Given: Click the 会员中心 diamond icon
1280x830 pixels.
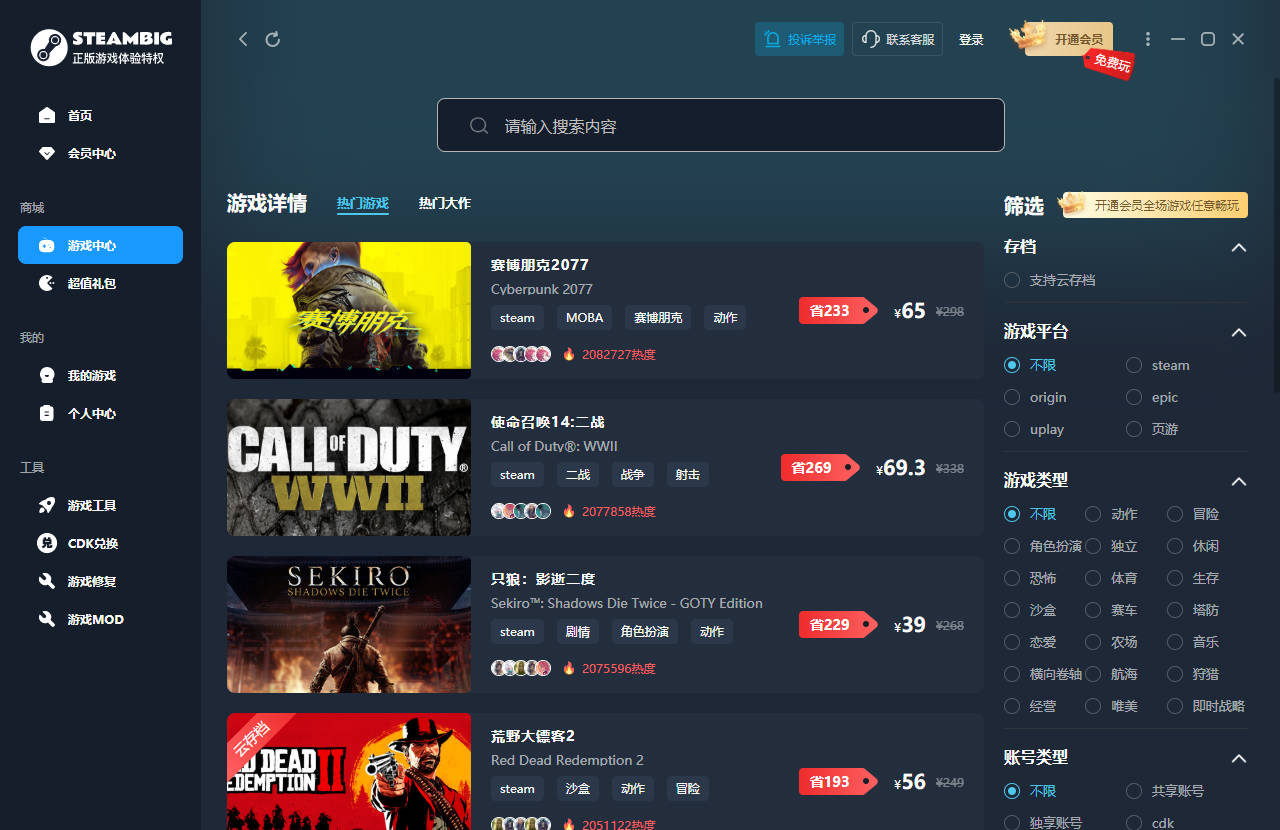Looking at the screenshot, I should pyautogui.click(x=47, y=154).
